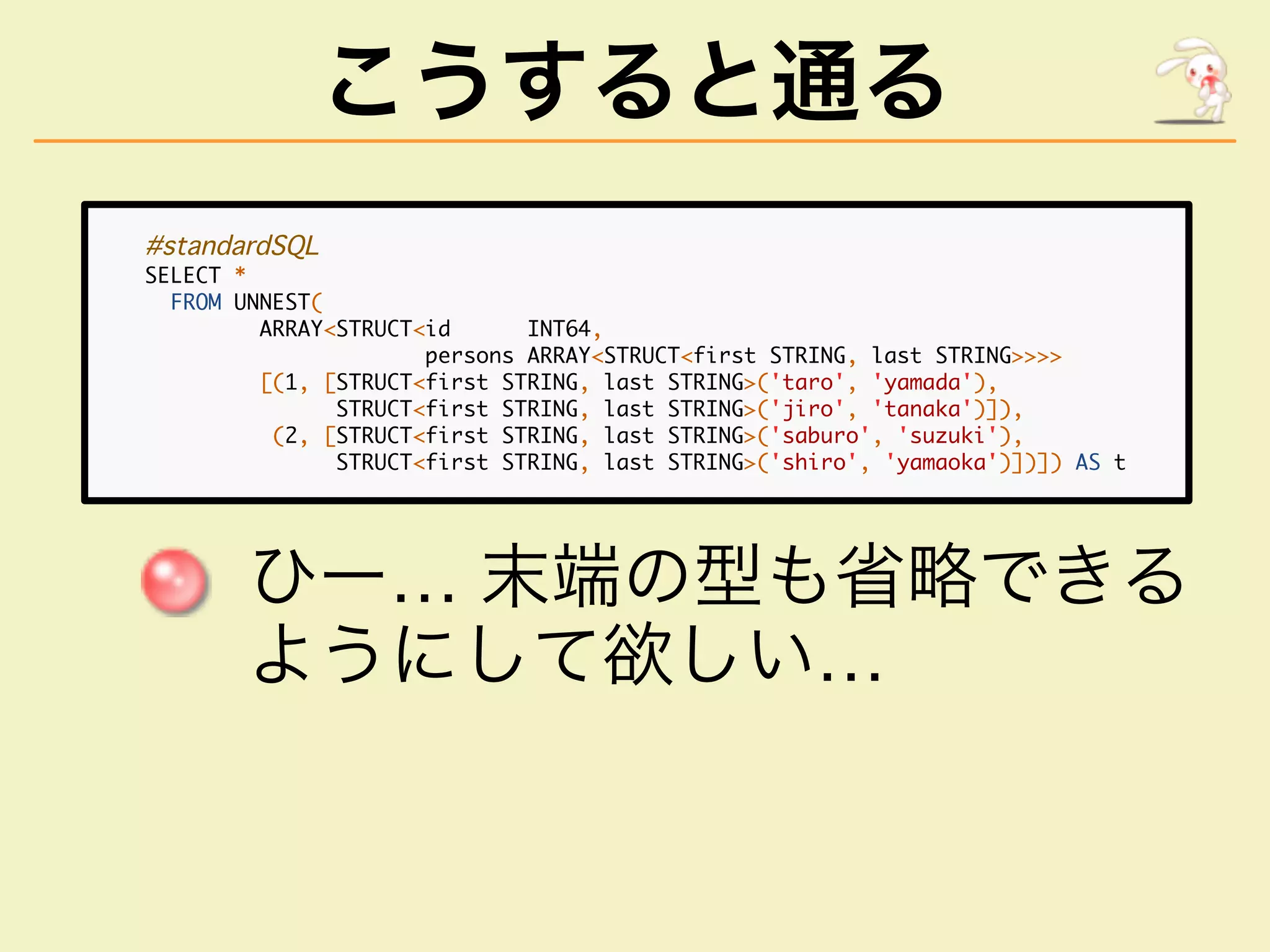Click the INT64 type in code

(559, 328)
